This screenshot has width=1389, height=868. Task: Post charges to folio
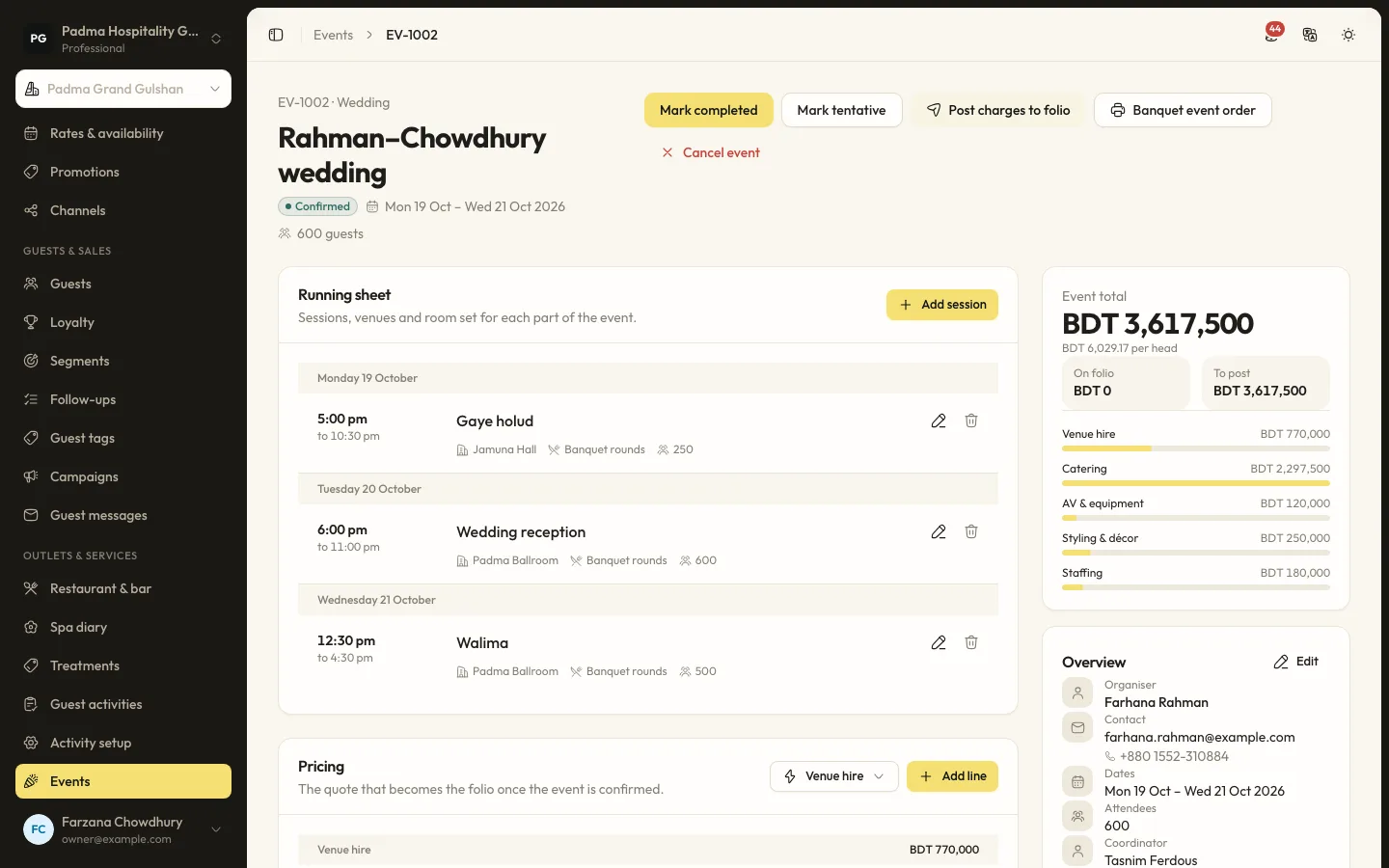pos(997,110)
